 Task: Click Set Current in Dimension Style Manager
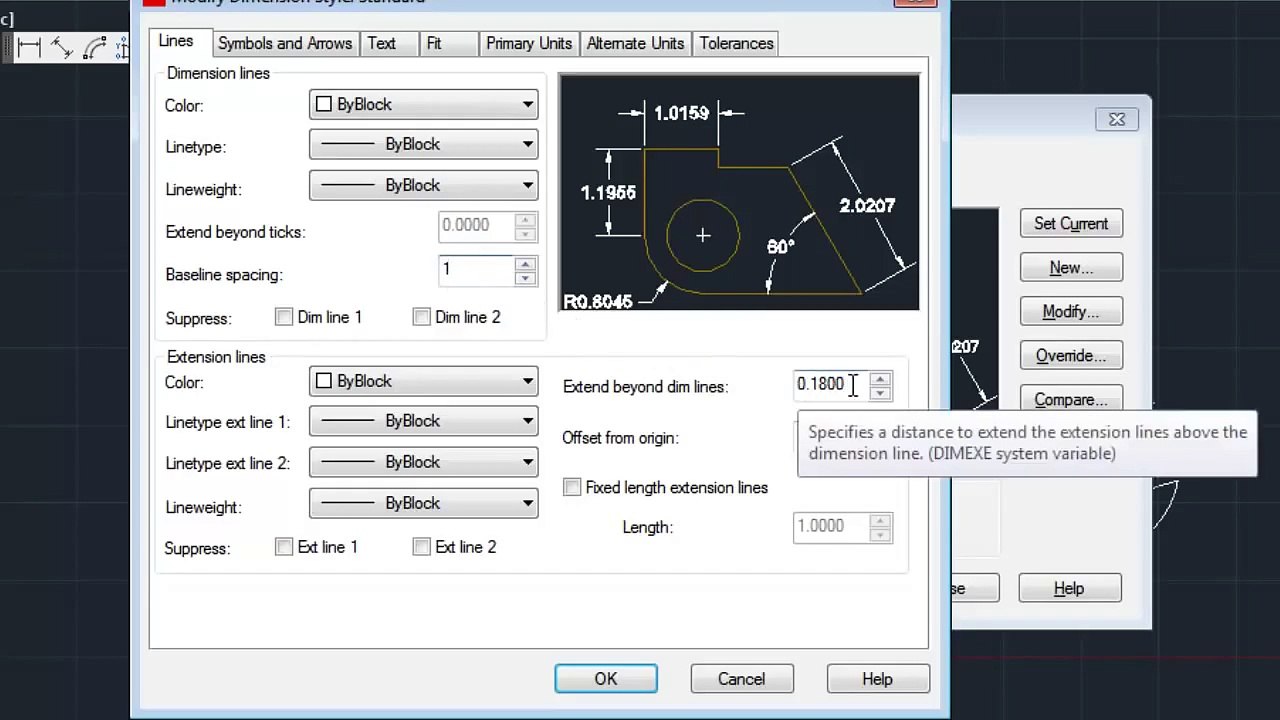point(1071,224)
